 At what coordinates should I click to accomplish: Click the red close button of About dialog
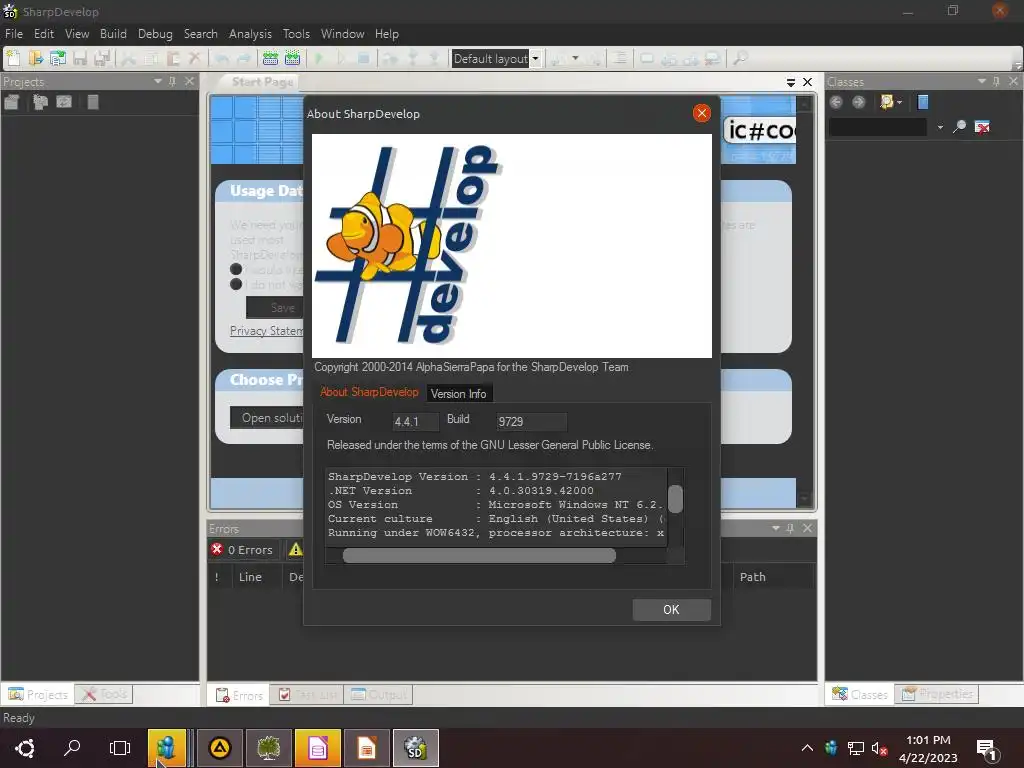pos(701,114)
